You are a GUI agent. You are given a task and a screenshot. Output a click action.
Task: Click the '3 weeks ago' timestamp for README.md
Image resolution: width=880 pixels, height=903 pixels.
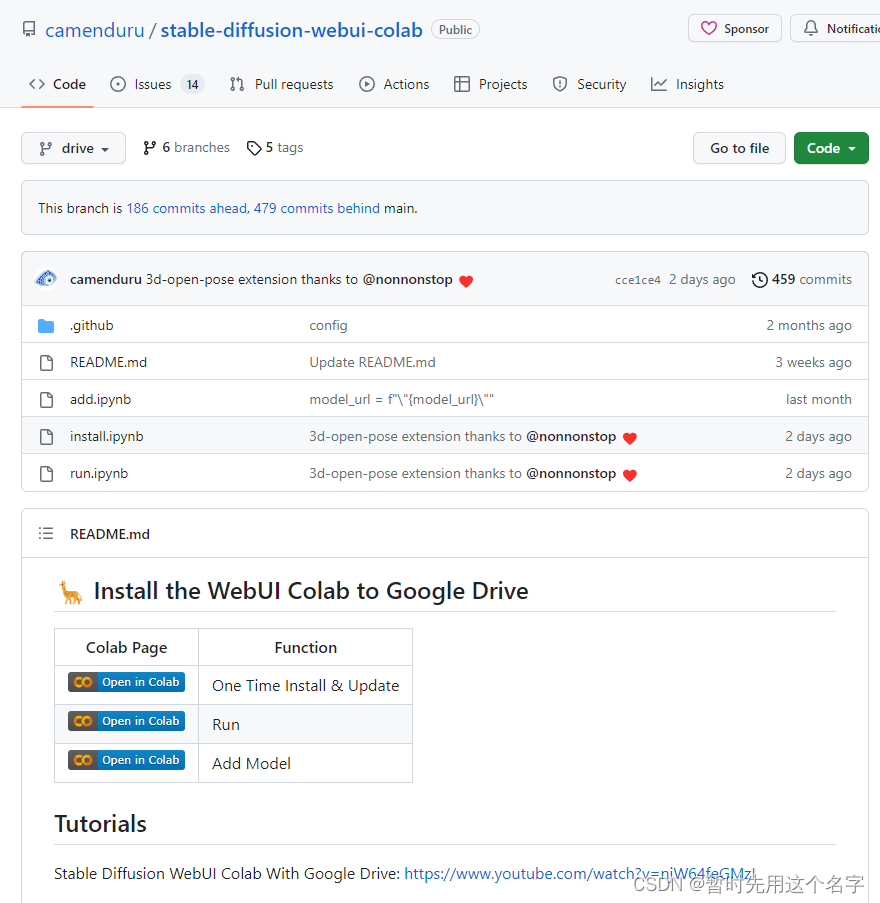(813, 362)
